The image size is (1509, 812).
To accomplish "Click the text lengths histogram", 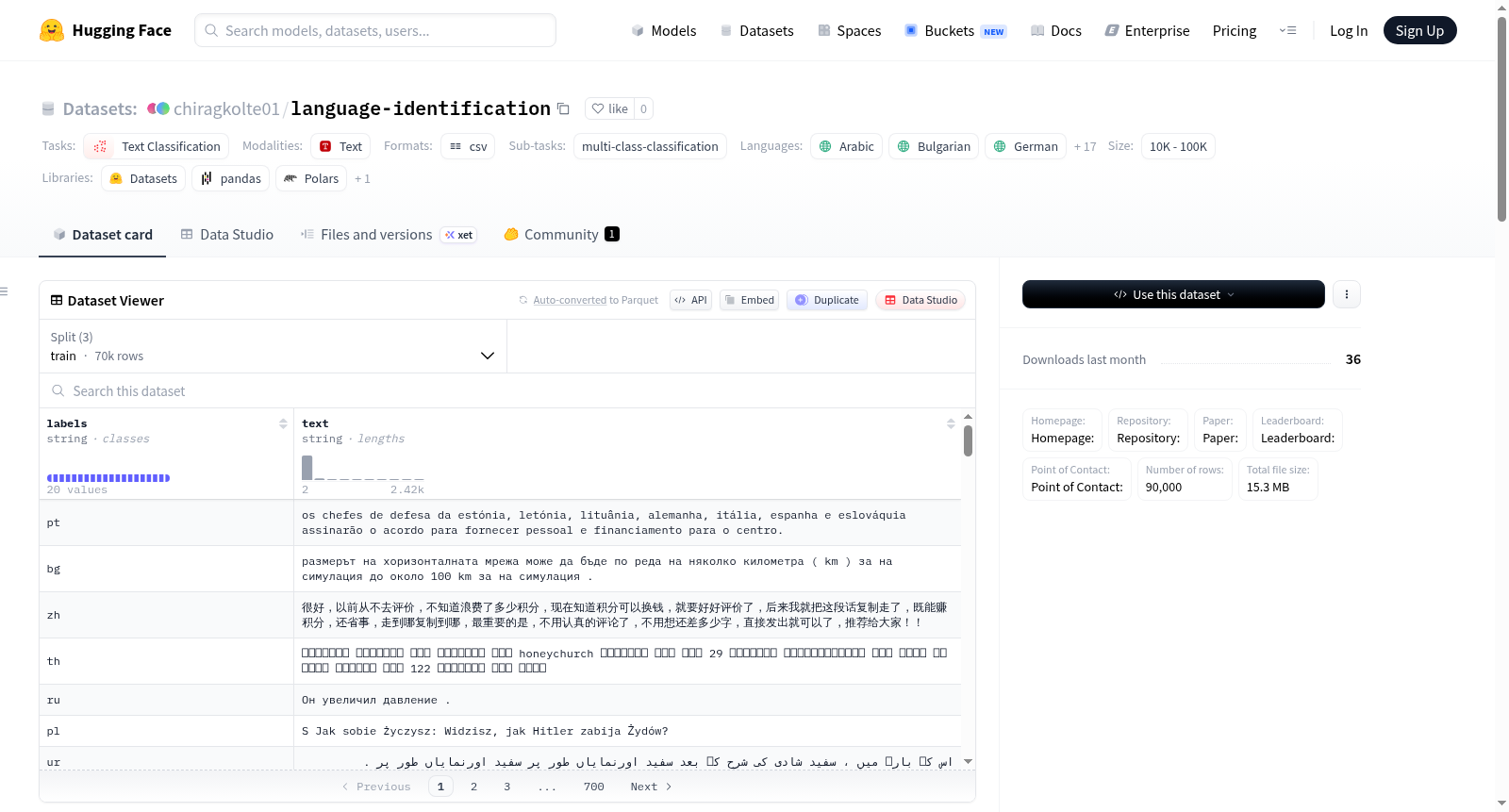I will click(363, 468).
